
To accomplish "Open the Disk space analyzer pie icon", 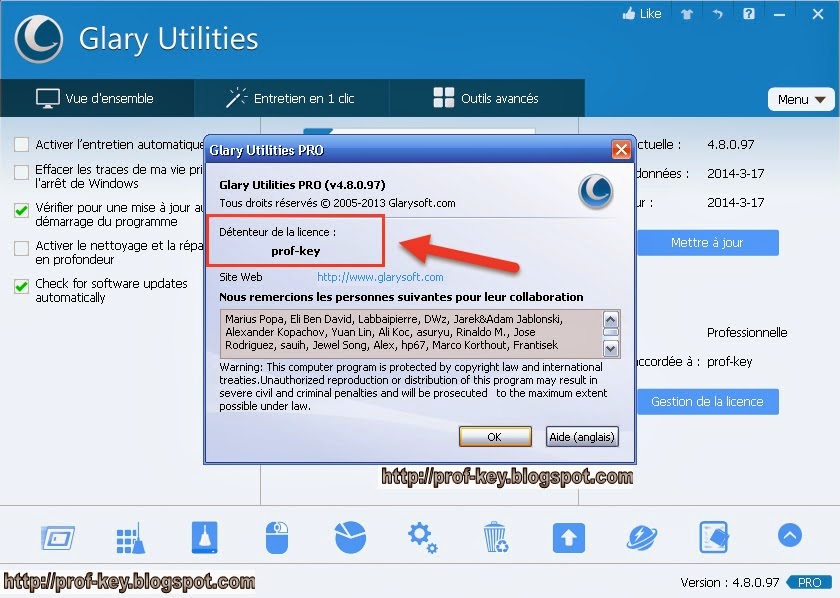I will tap(350, 537).
